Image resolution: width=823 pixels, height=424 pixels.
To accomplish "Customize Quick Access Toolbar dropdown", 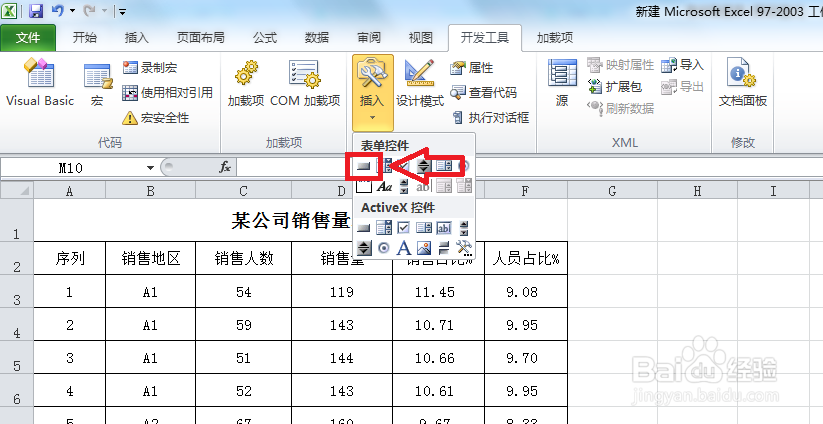I will click(x=122, y=11).
